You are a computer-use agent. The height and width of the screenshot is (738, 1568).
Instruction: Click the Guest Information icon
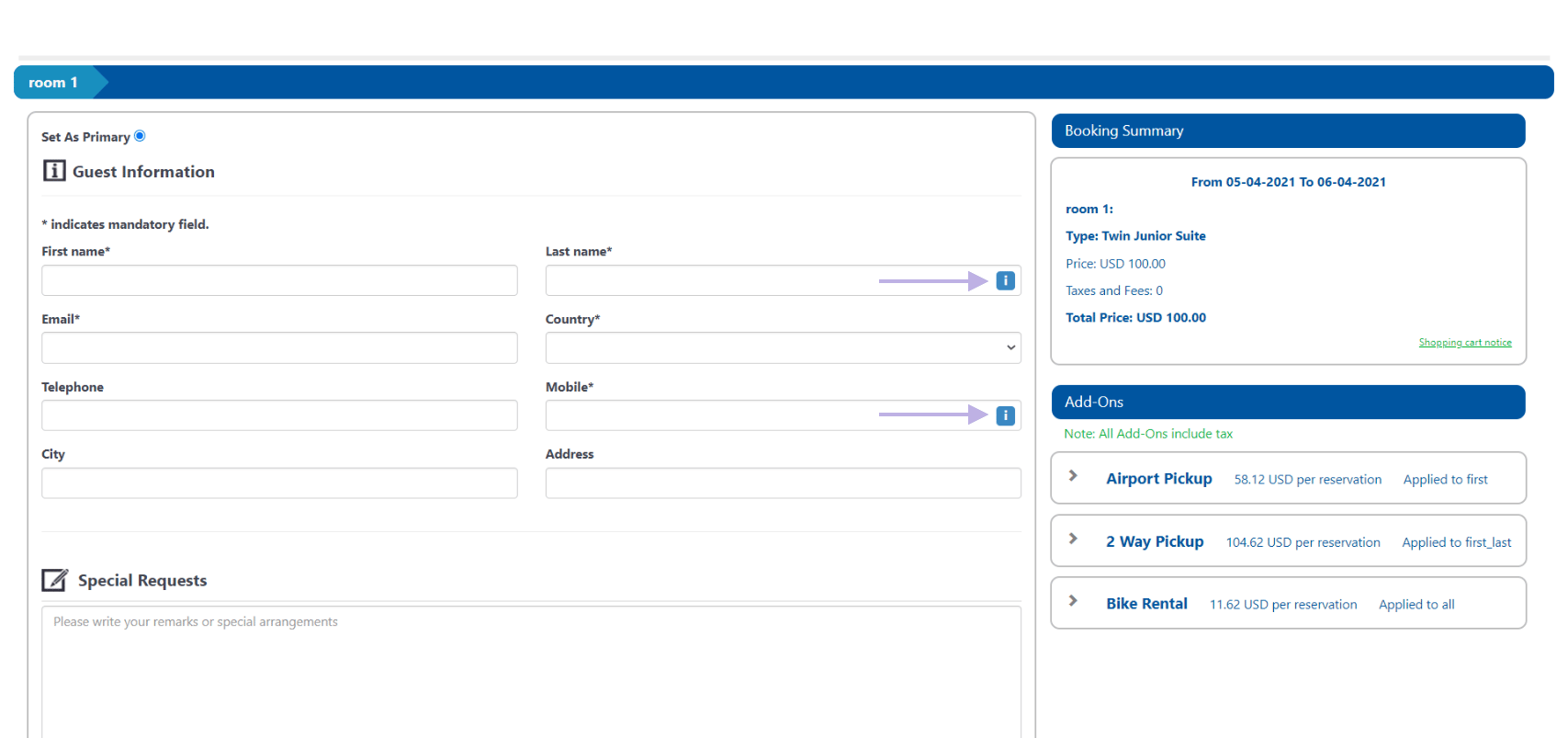pos(54,171)
